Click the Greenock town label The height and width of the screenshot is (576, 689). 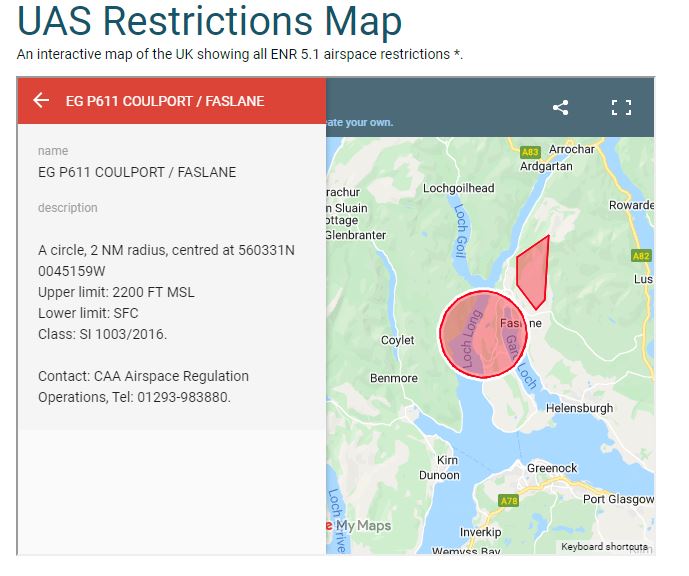pyautogui.click(x=552, y=467)
